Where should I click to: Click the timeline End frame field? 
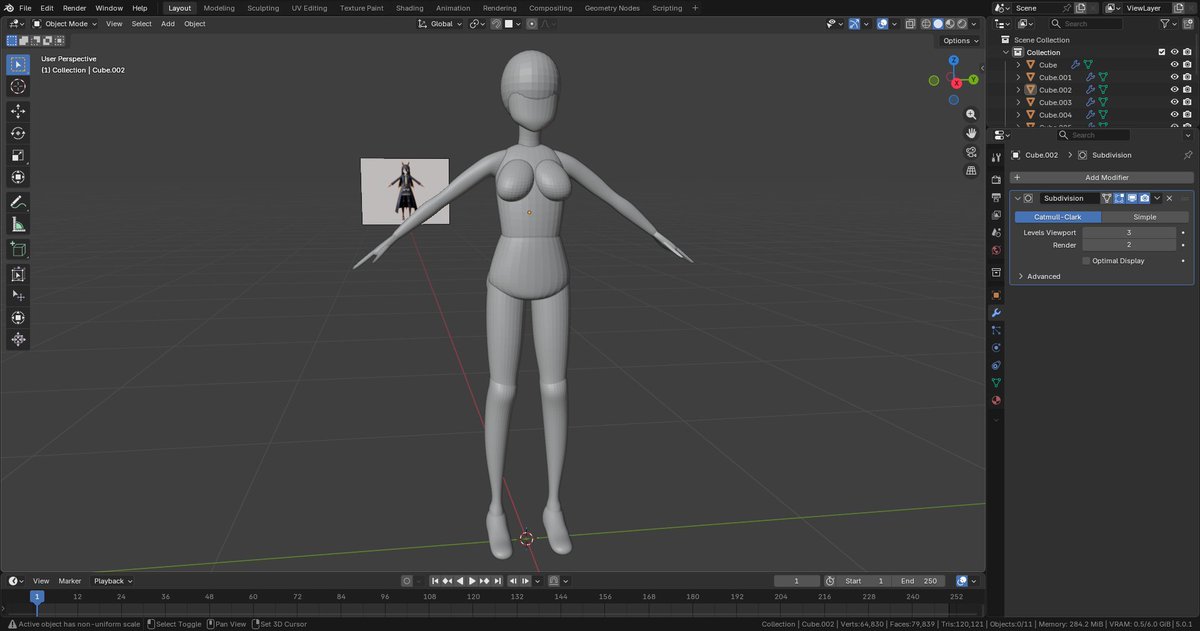pos(919,581)
